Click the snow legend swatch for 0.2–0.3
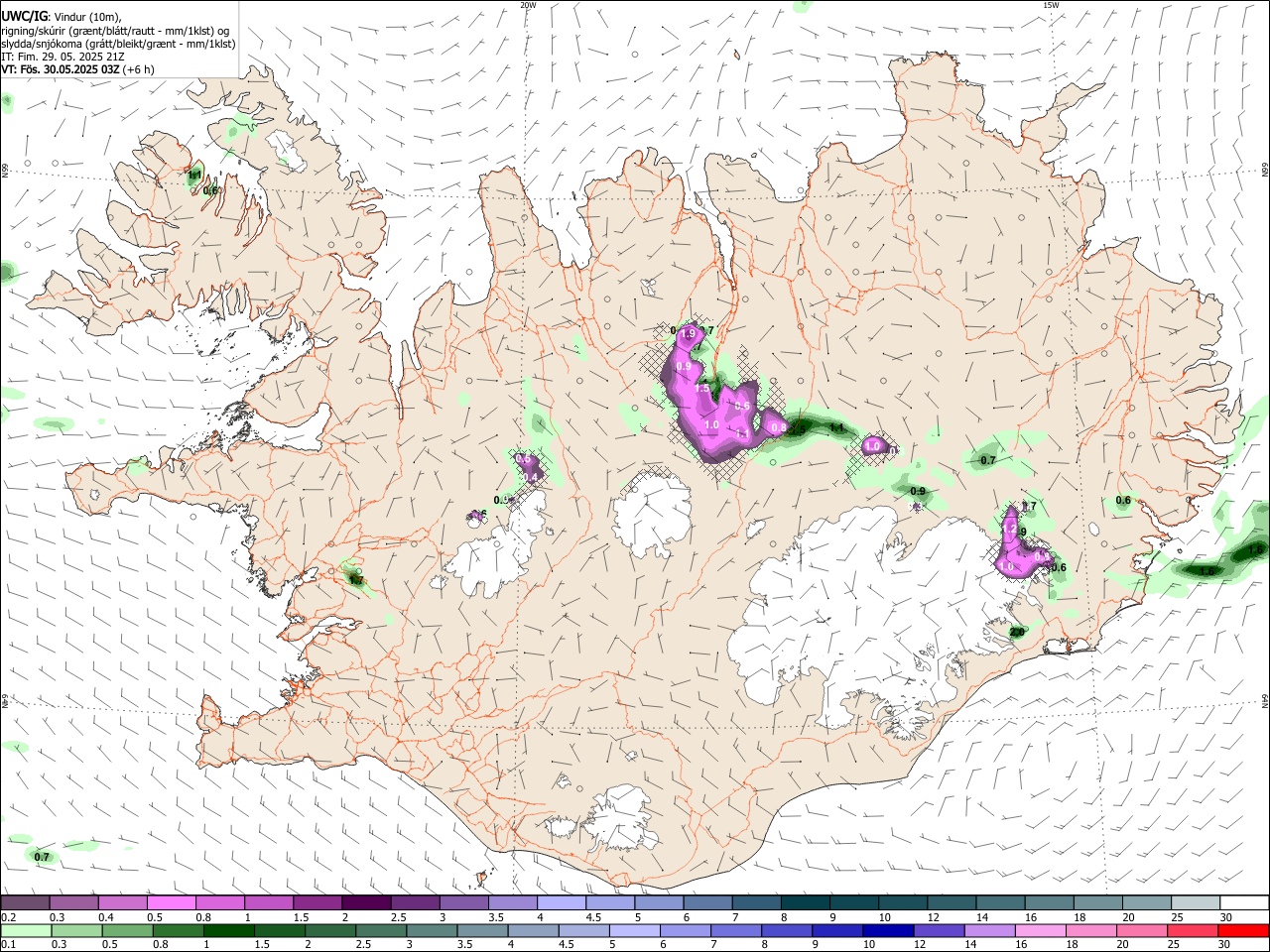 tap(25, 903)
